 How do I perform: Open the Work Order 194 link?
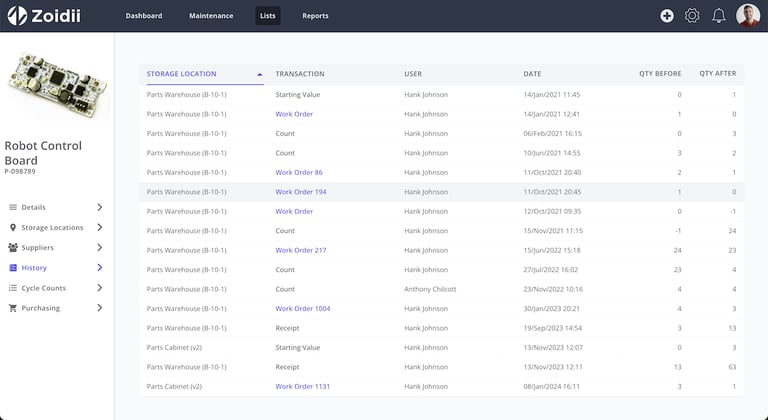[301, 192]
